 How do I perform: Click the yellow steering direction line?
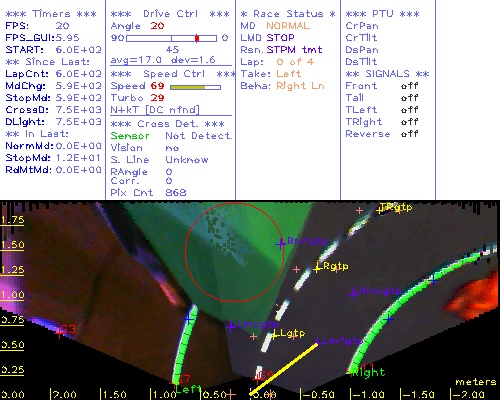(284, 369)
